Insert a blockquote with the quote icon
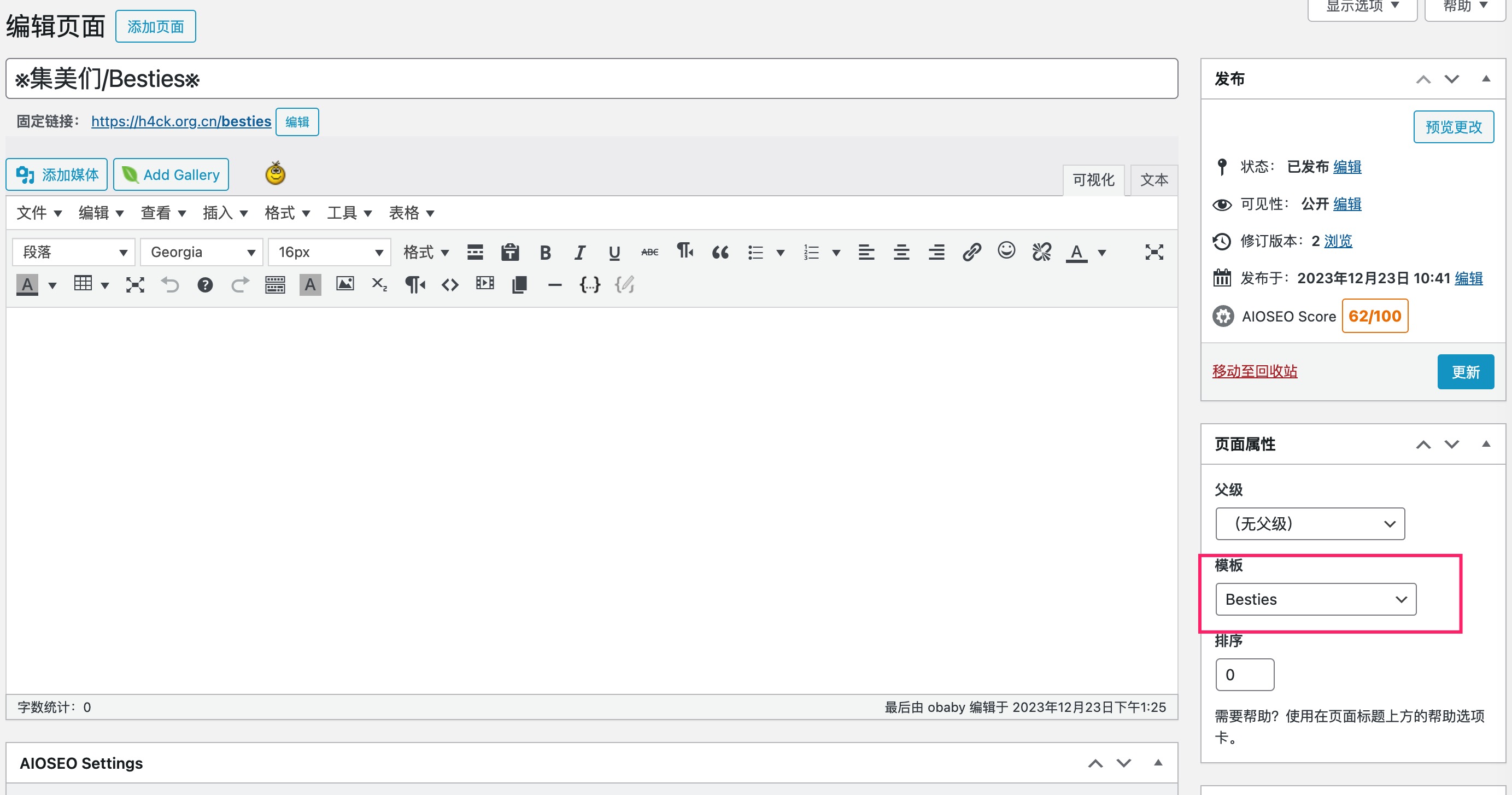 coord(720,253)
